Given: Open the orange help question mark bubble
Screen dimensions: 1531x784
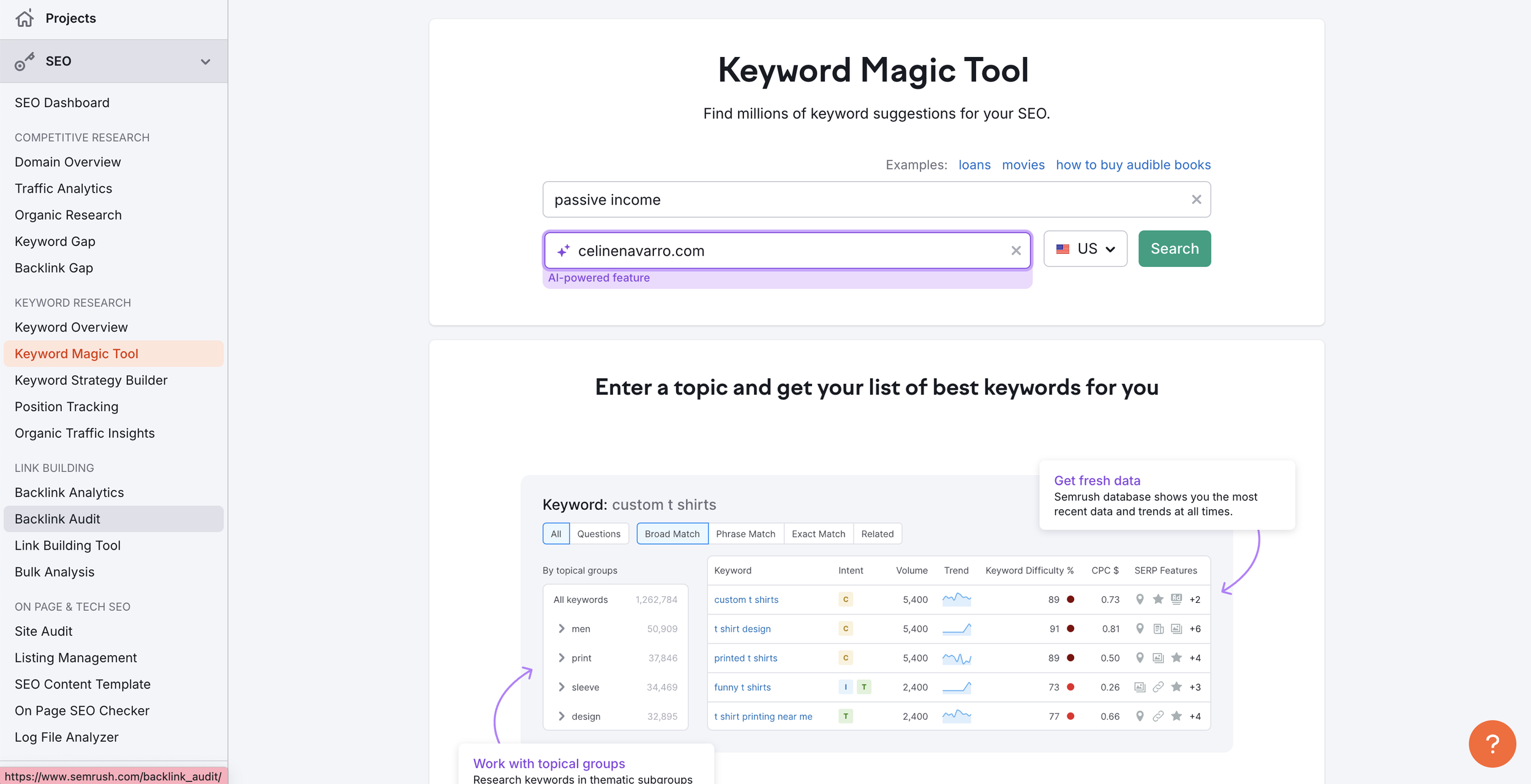Looking at the screenshot, I should click(1492, 744).
